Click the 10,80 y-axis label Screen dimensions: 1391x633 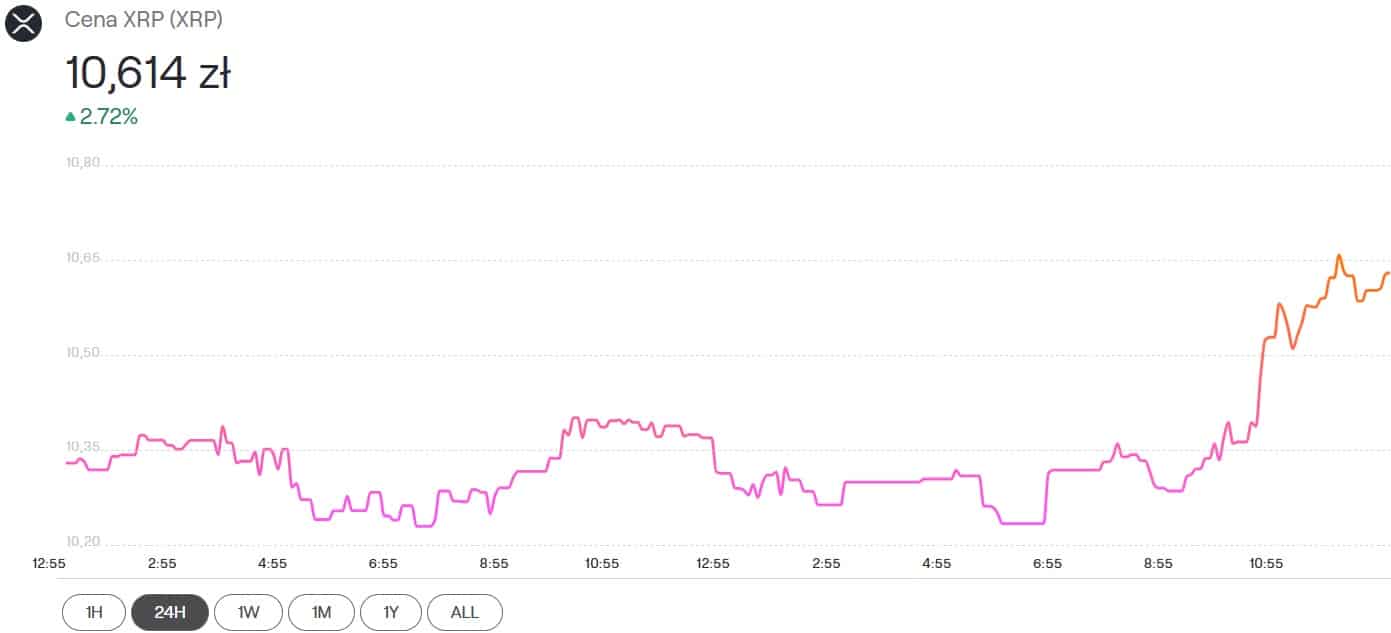click(x=83, y=164)
